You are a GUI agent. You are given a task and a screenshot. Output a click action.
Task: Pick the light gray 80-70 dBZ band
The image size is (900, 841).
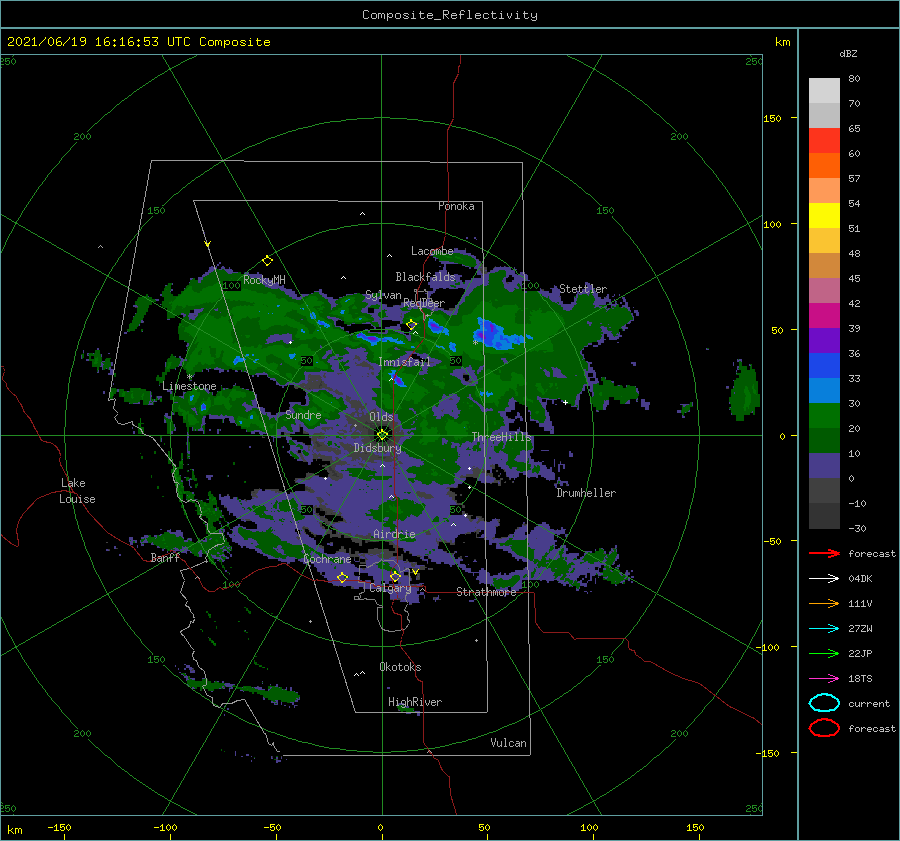pos(824,91)
